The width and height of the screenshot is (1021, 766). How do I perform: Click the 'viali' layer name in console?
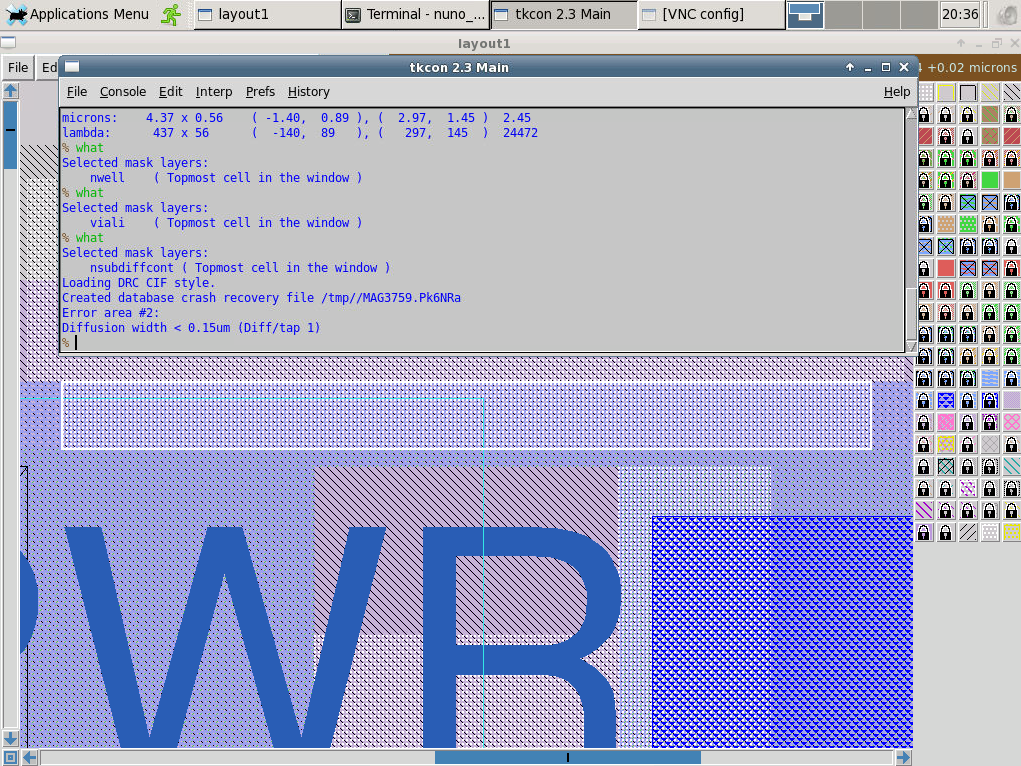(107, 223)
